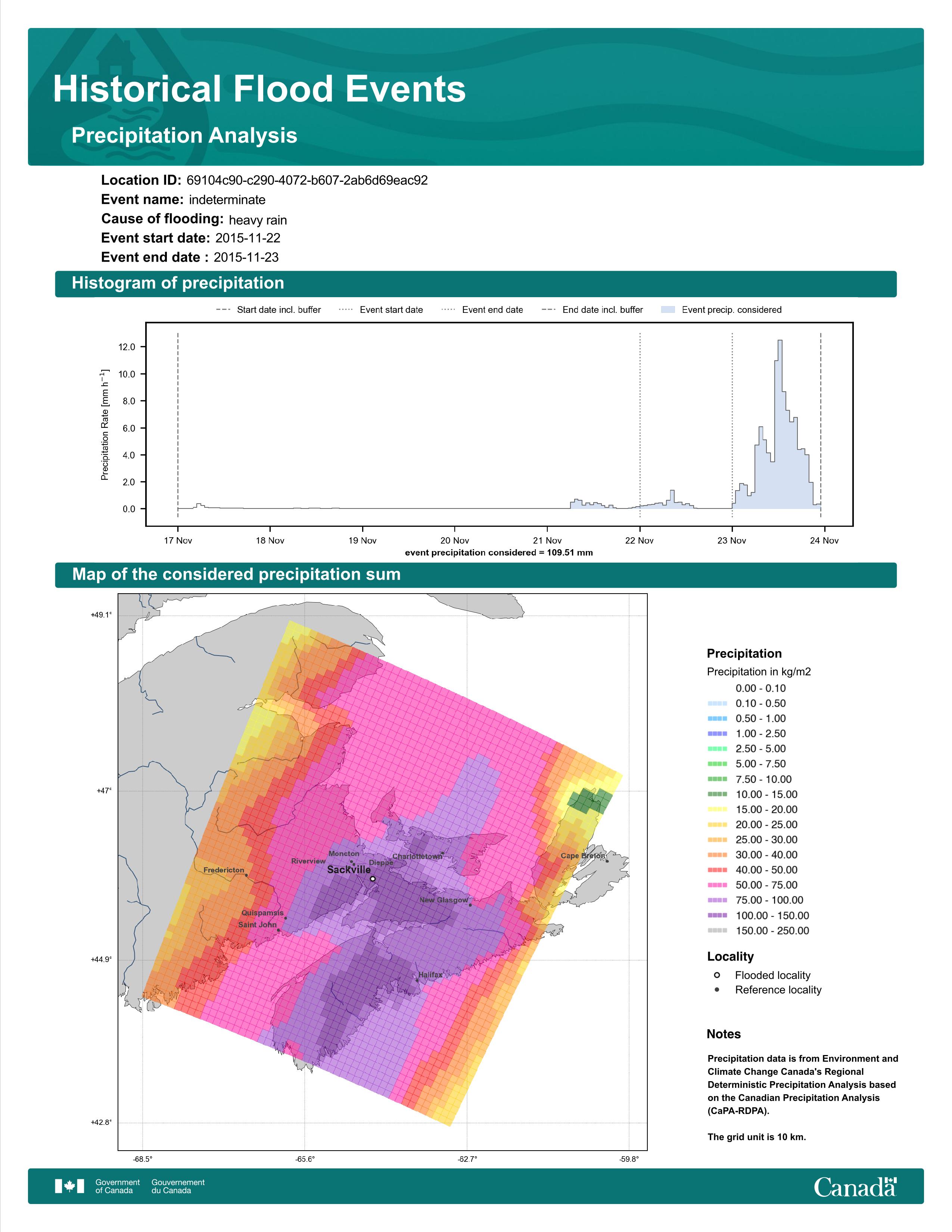952x1232 pixels.
Task: Click the 23 Nov tick label on histogram
Action: click(731, 541)
